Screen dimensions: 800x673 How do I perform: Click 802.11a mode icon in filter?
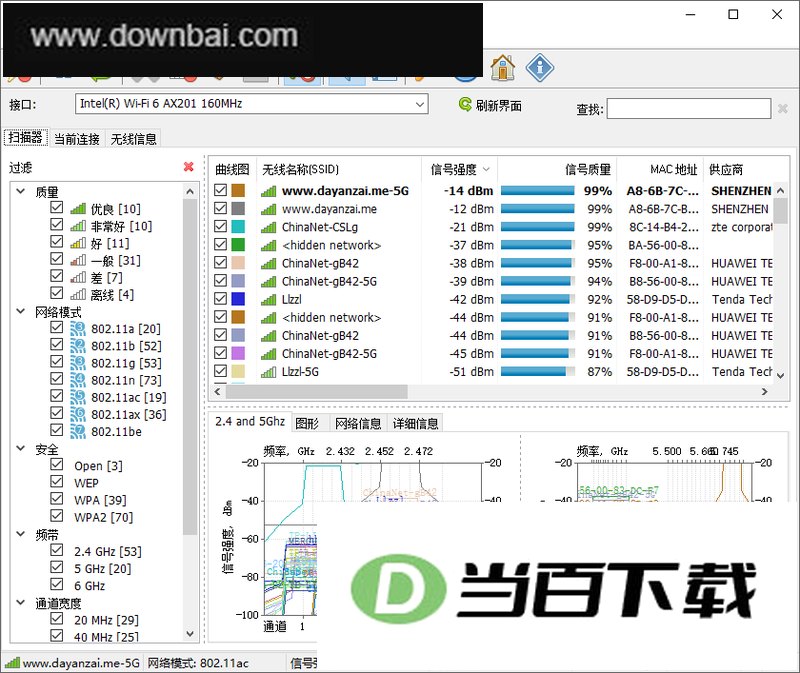click(78, 329)
